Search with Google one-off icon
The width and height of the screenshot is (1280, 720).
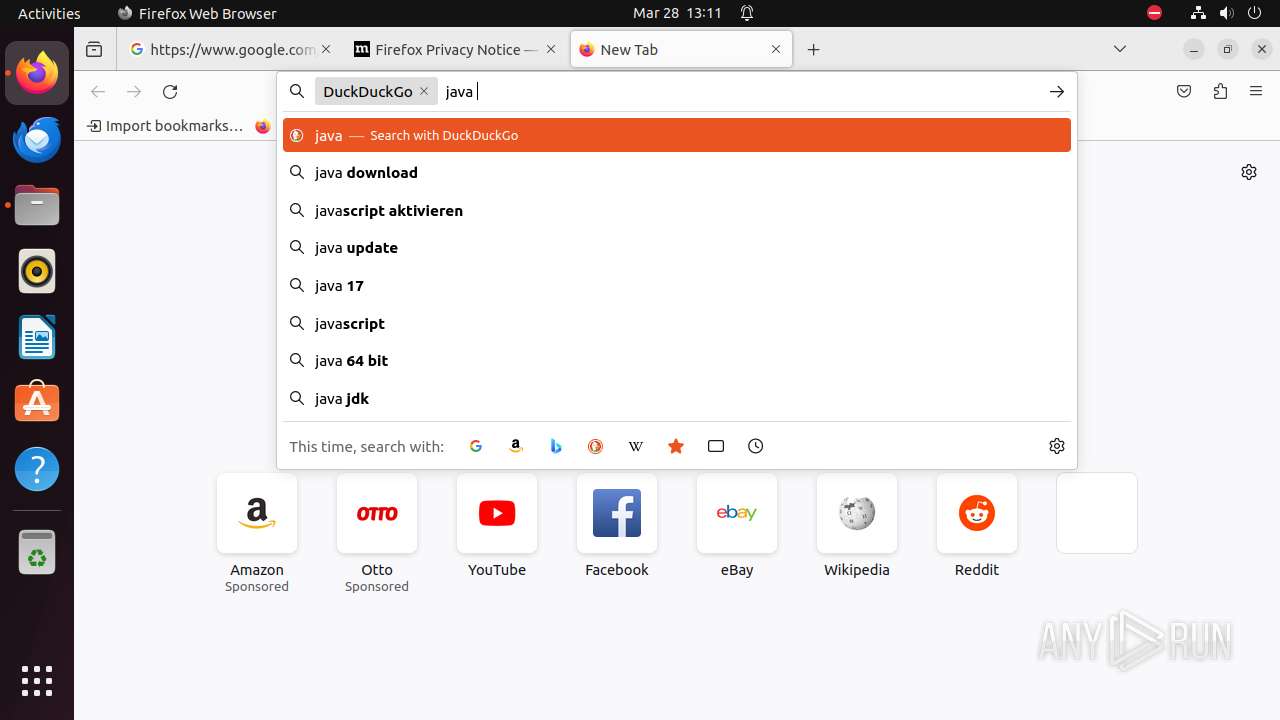coord(476,446)
